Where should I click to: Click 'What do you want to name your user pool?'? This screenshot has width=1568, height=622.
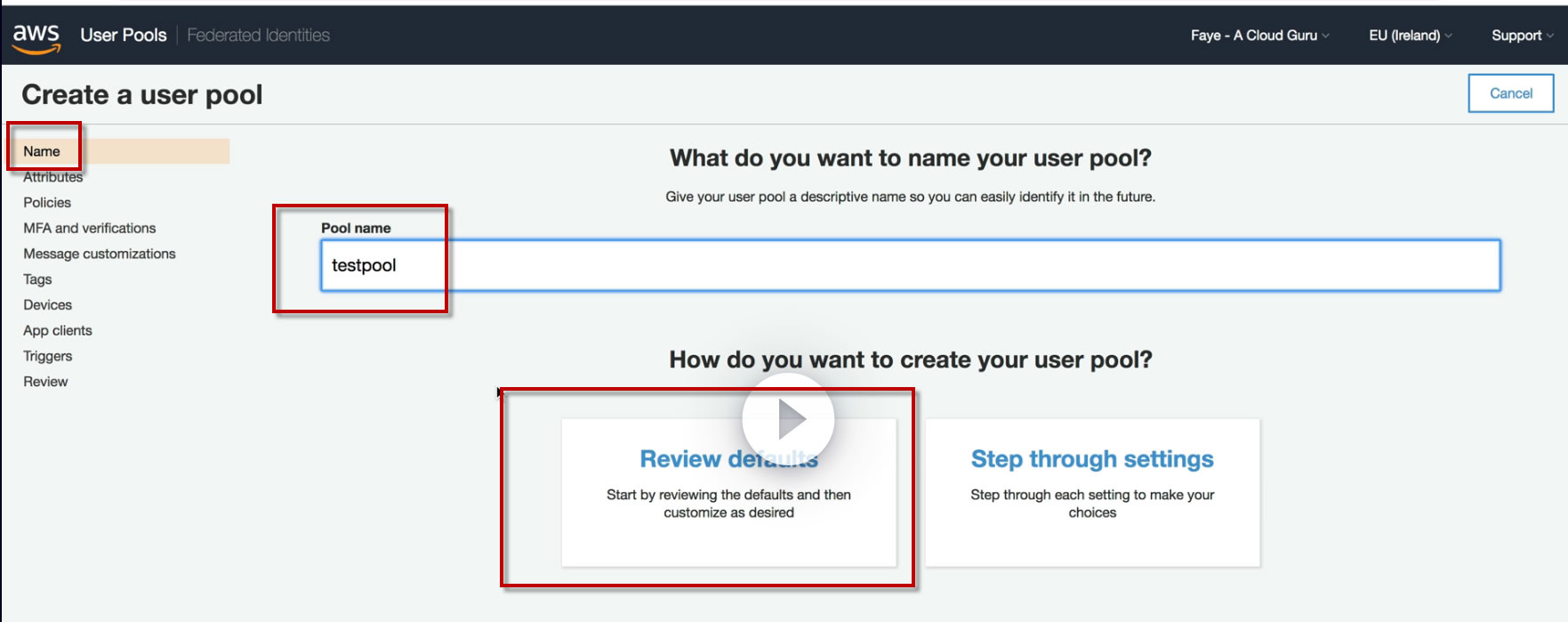910,158
